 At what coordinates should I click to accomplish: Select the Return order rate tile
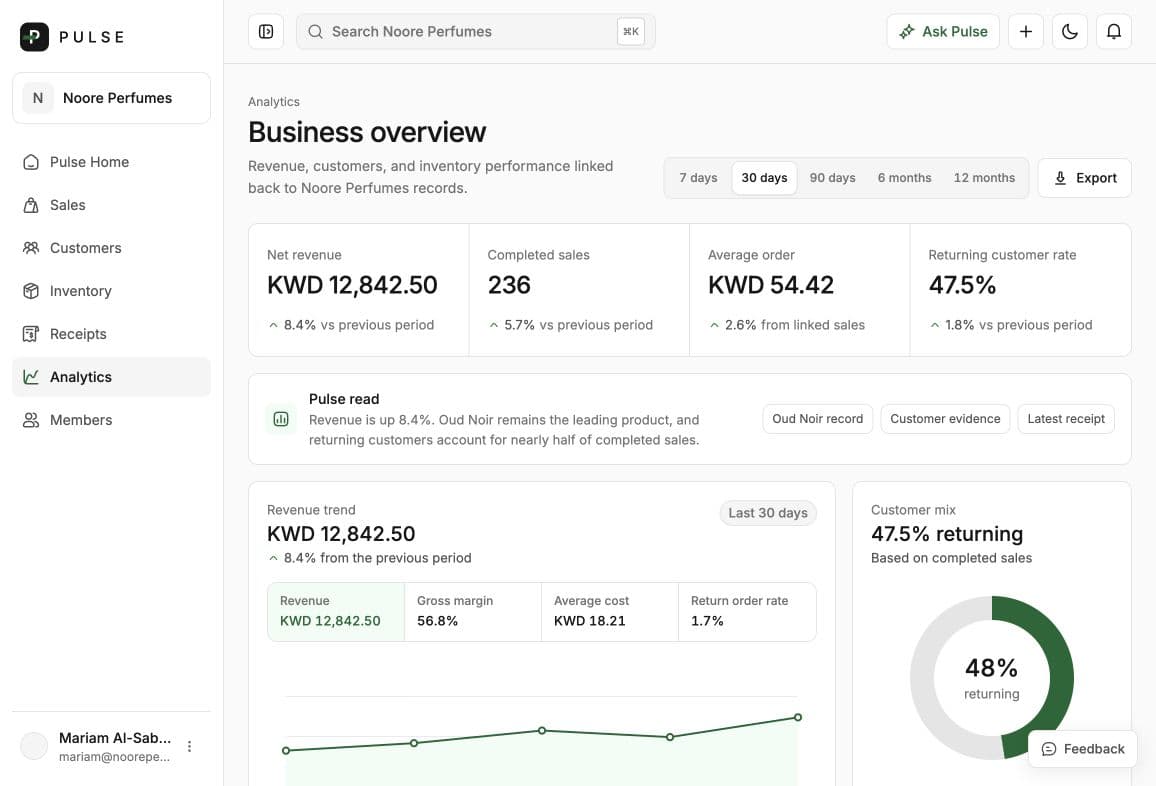(x=747, y=612)
